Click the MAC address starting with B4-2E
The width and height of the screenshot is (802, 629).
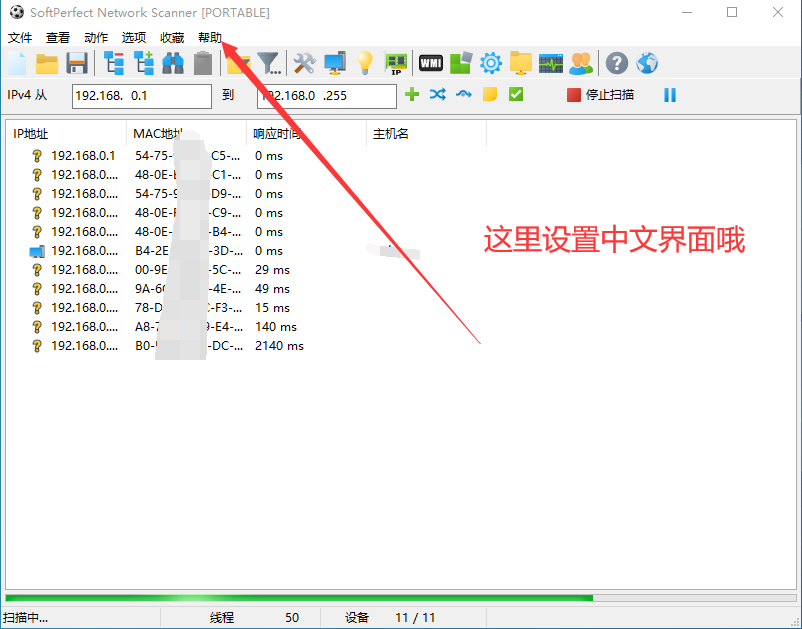click(189, 251)
